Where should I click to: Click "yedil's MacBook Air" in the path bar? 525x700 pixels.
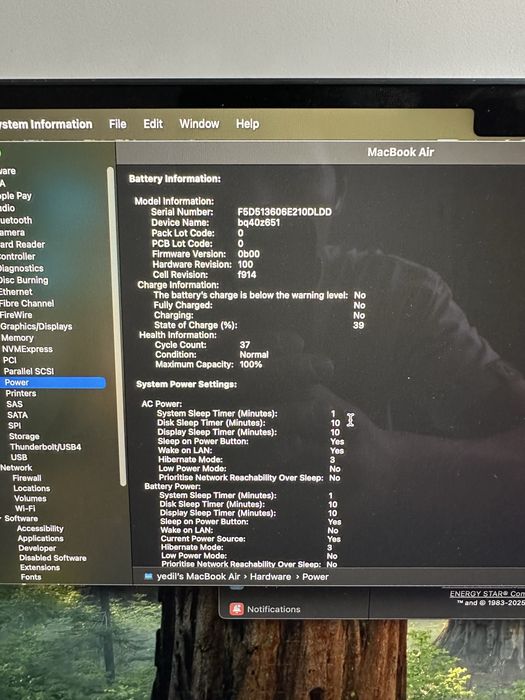tap(198, 576)
